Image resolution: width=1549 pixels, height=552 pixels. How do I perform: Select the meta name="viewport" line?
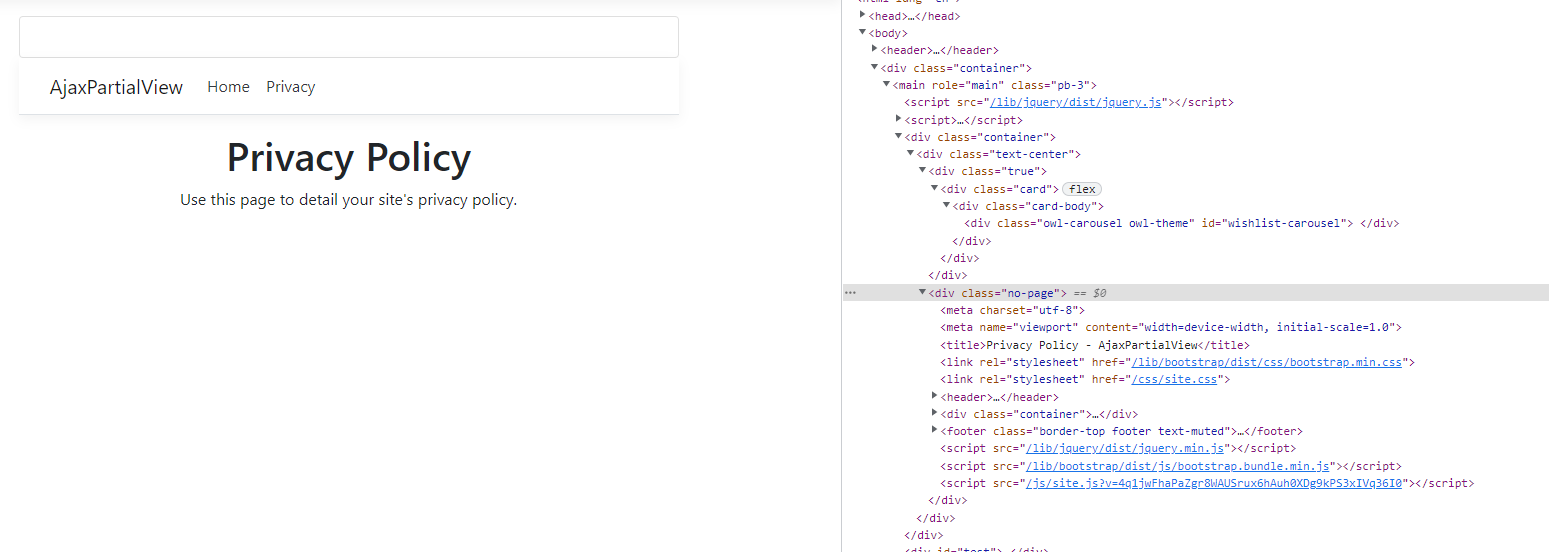[1171, 327]
